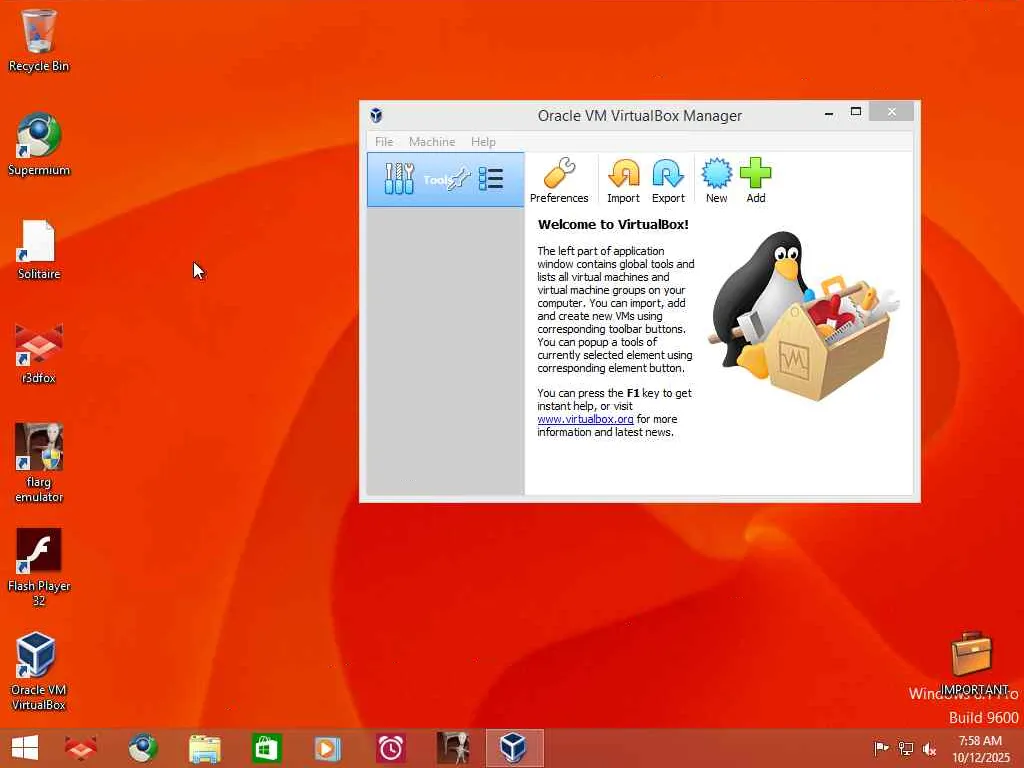1024x768 pixels.
Task: Create a New virtual machine
Action: point(716,180)
